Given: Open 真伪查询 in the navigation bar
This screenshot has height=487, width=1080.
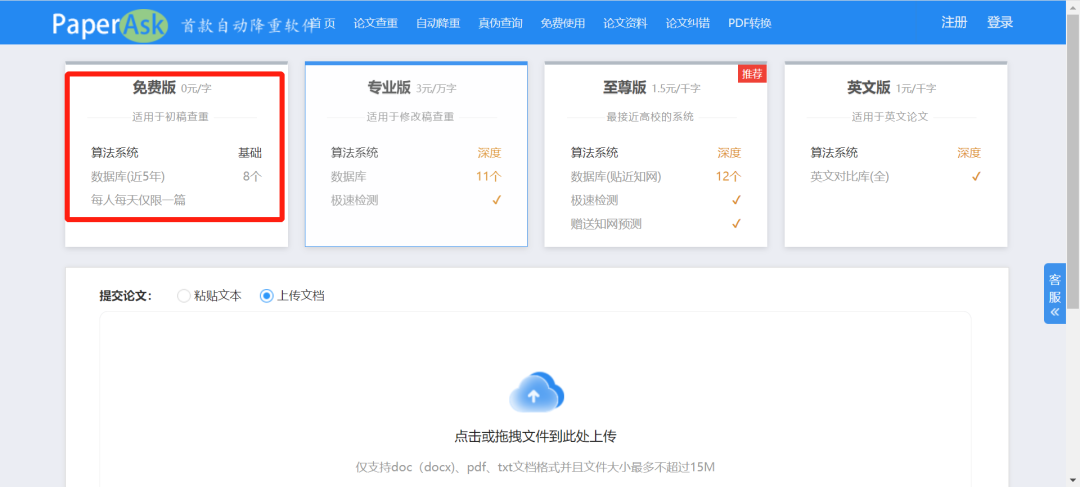Looking at the screenshot, I should click(500, 23).
